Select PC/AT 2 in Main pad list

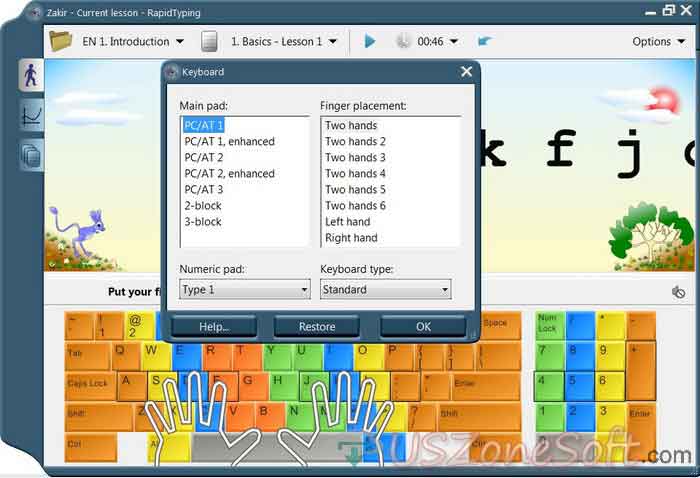(x=204, y=158)
